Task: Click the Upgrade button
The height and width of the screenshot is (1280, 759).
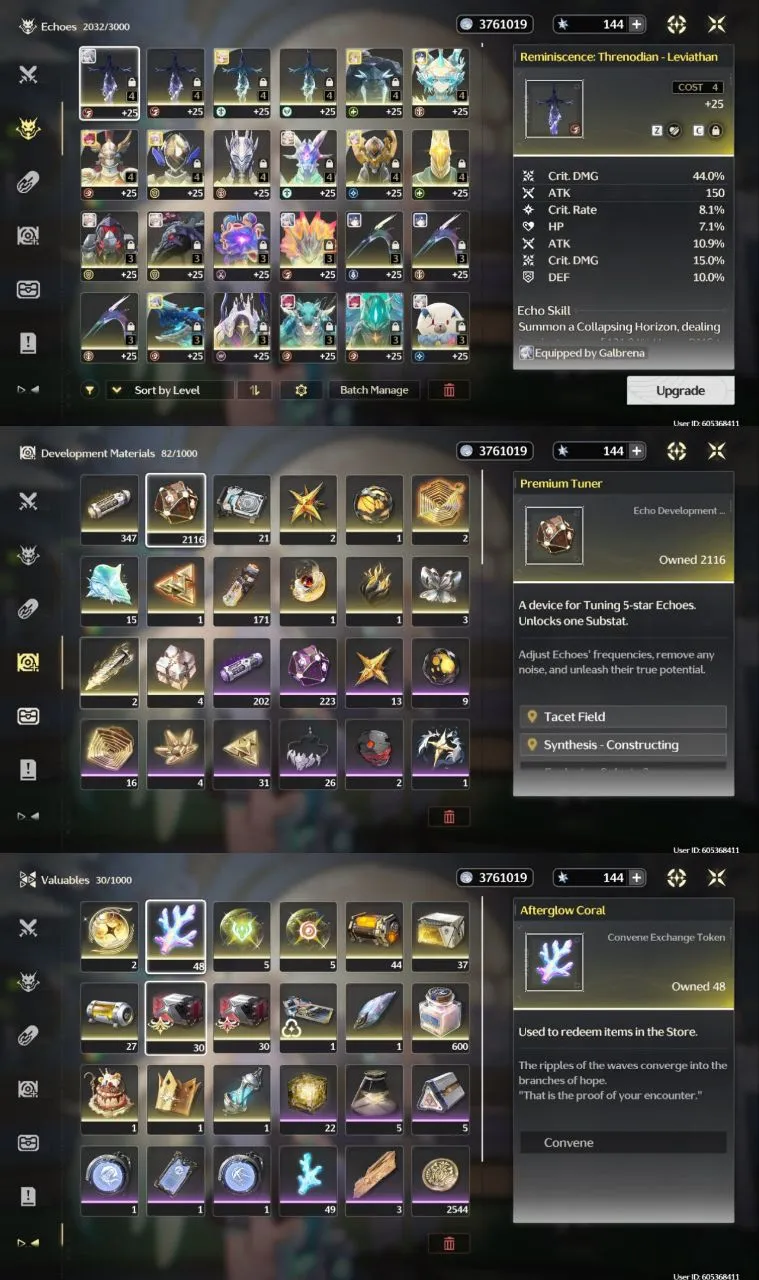Action: pos(681,390)
